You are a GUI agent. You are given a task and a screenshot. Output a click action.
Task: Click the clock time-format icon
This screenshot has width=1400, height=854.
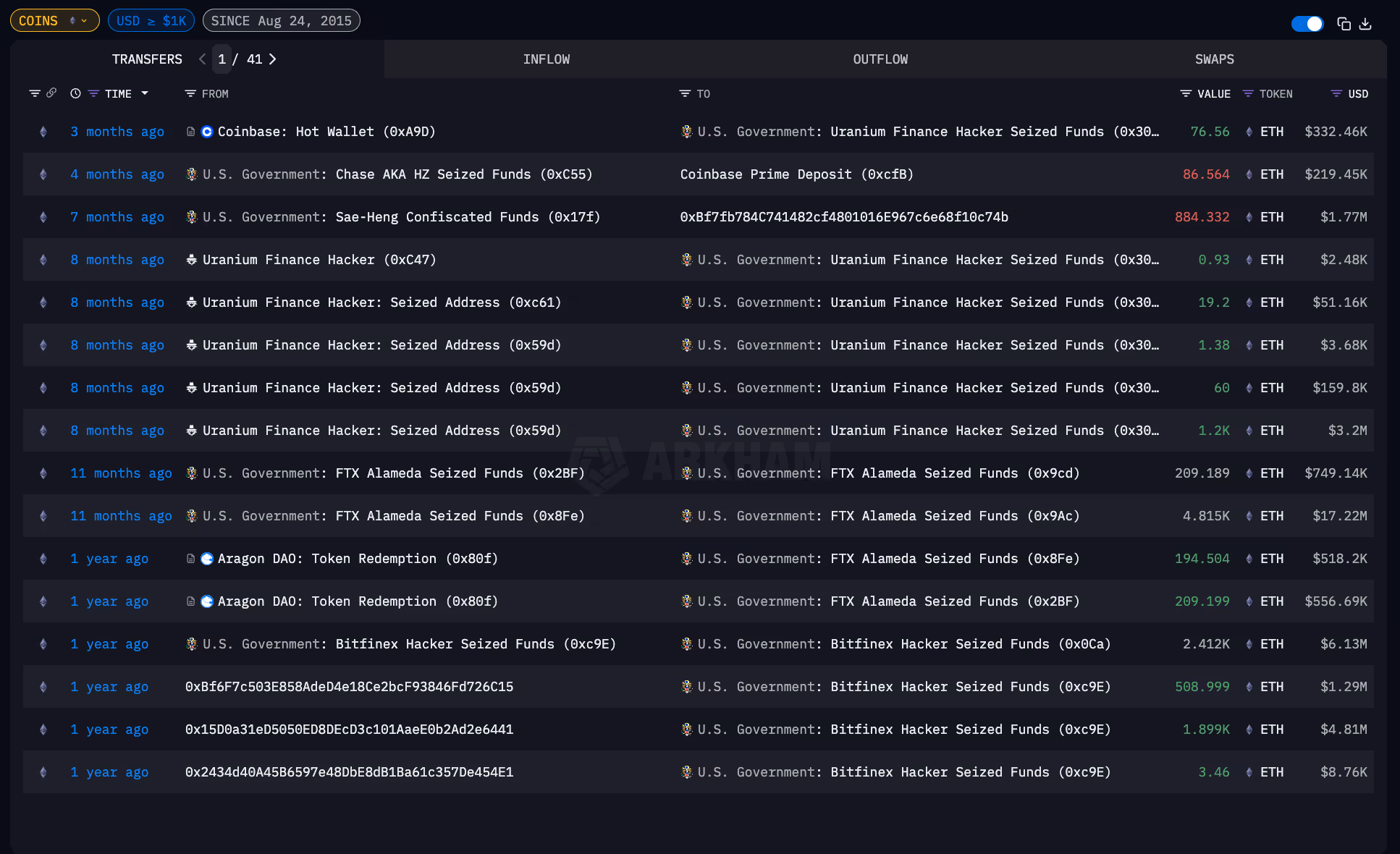point(75,93)
